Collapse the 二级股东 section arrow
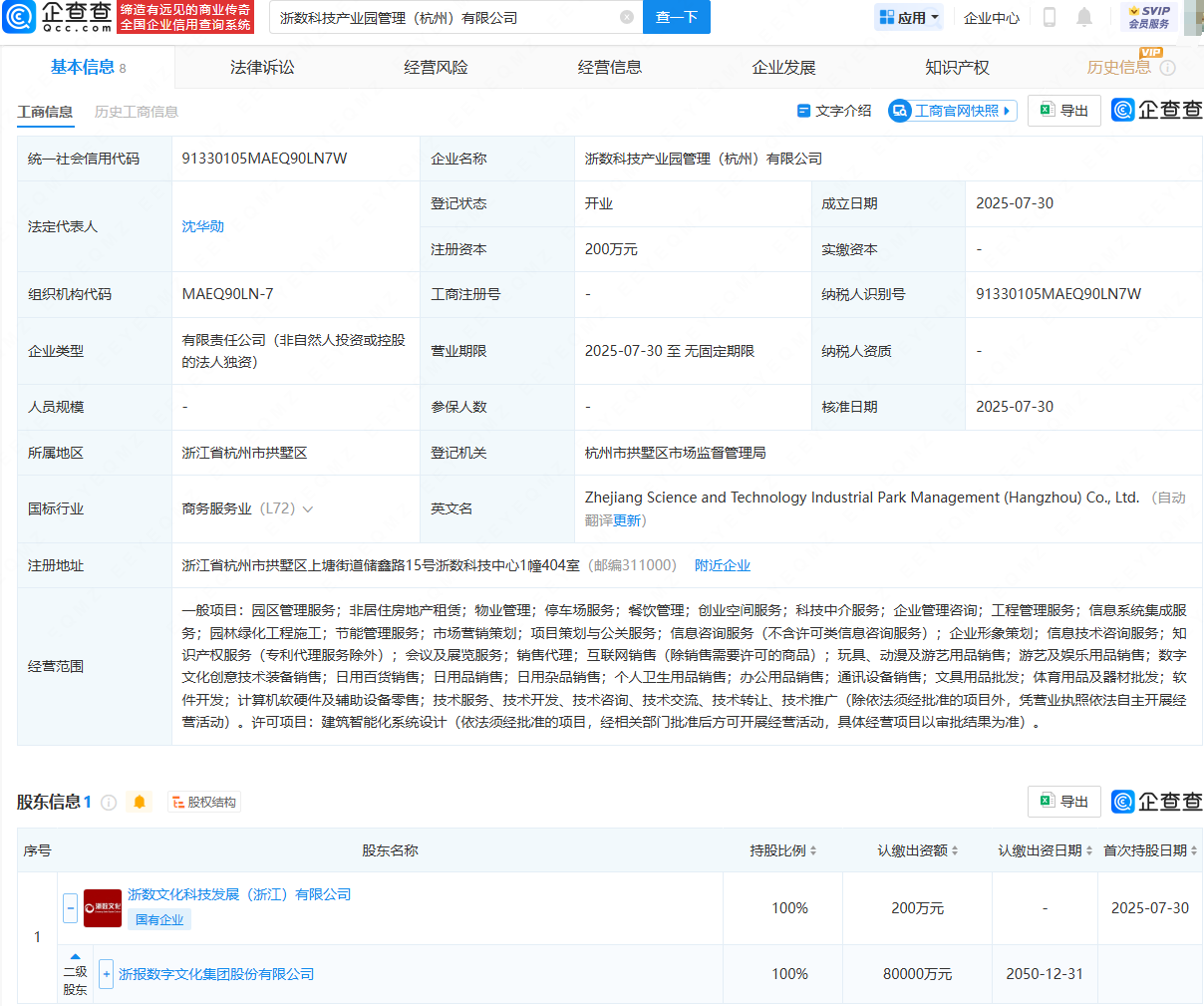 (x=75, y=957)
